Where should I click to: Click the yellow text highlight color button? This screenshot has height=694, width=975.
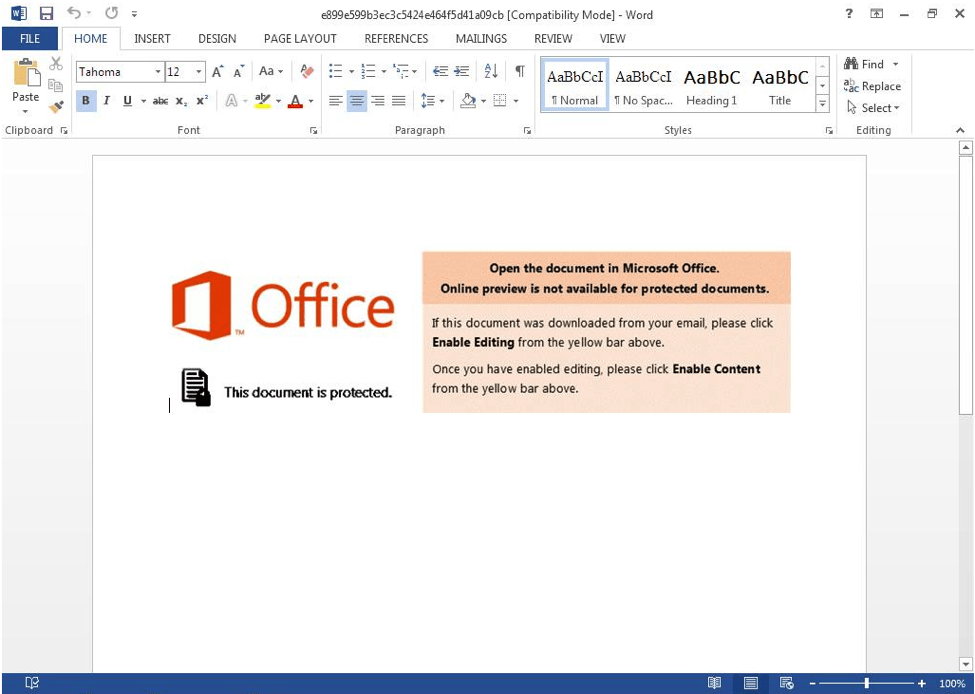pyautogui.click(x=263, y=101)
